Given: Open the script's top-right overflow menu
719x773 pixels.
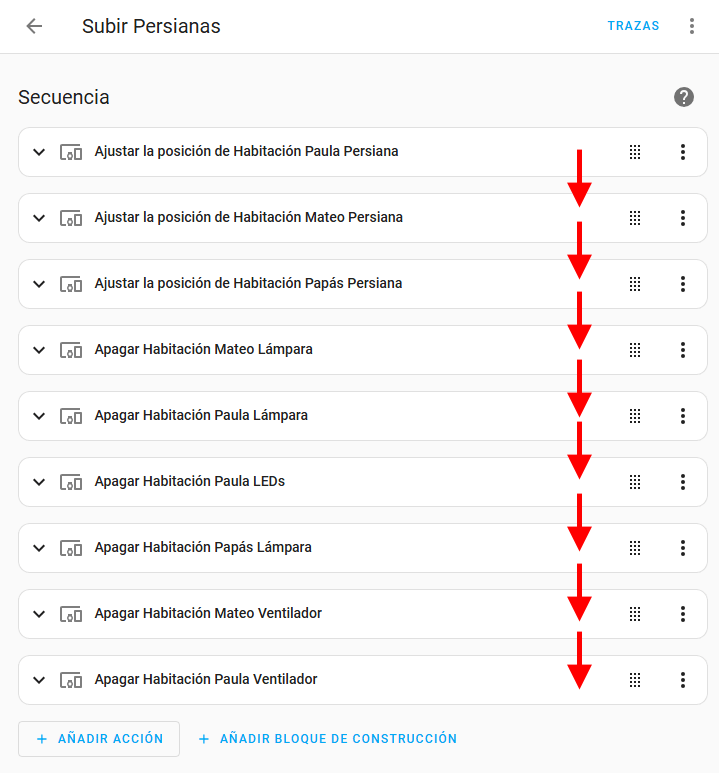Looking at the screenshot, I should pyautogui.click(x=691, y=26).
